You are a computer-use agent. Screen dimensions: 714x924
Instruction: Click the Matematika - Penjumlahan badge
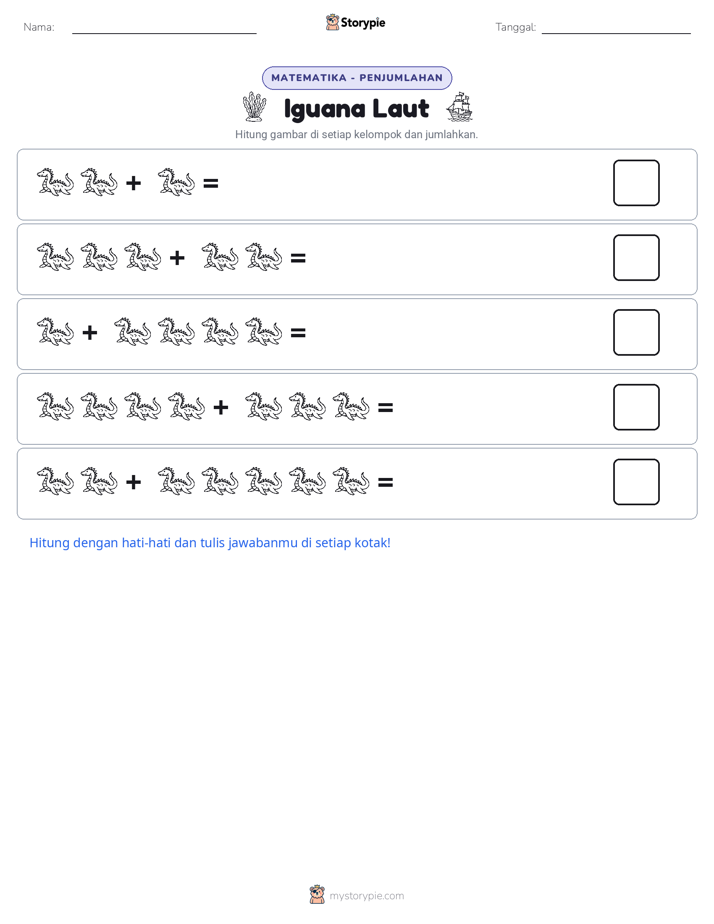click(357, 78)
